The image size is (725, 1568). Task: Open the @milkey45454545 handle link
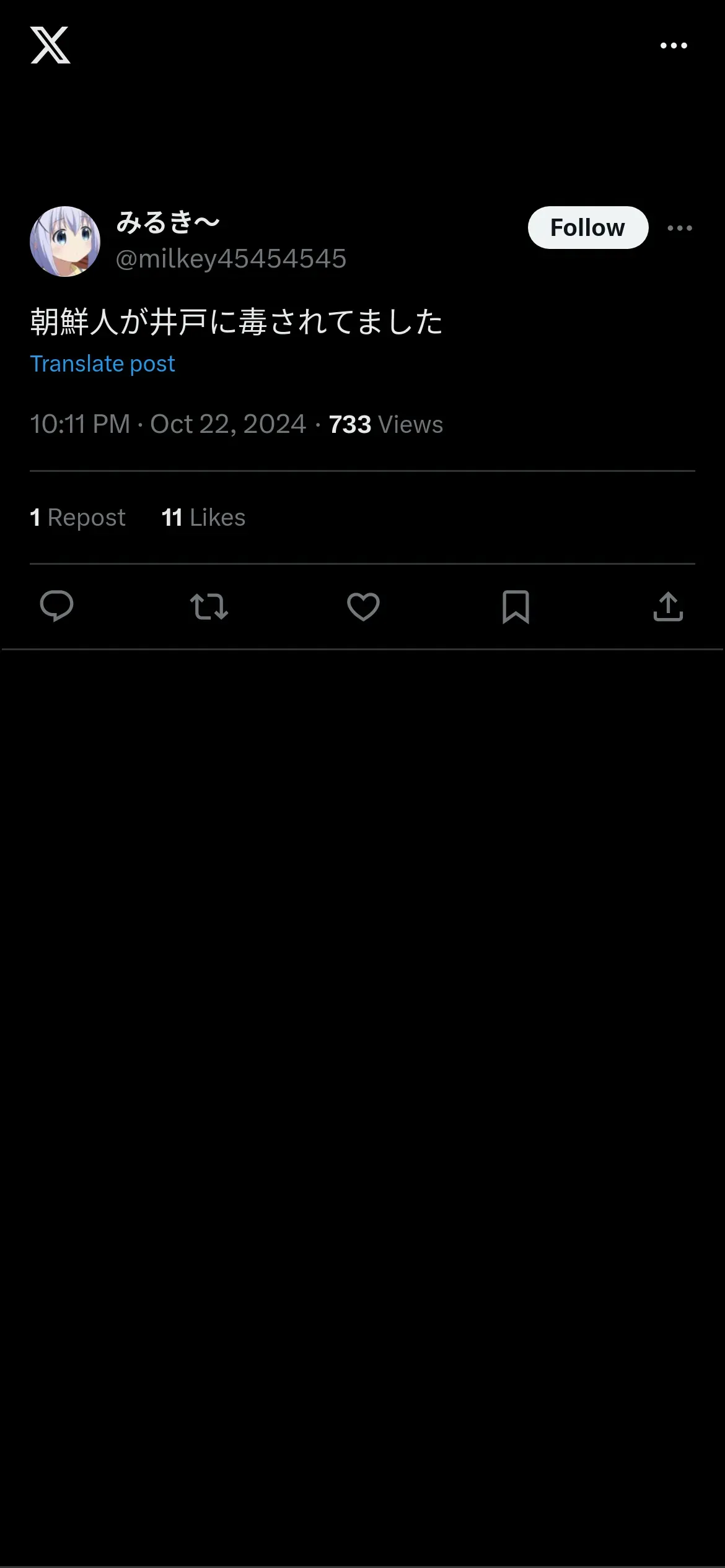tap(231, 259)
